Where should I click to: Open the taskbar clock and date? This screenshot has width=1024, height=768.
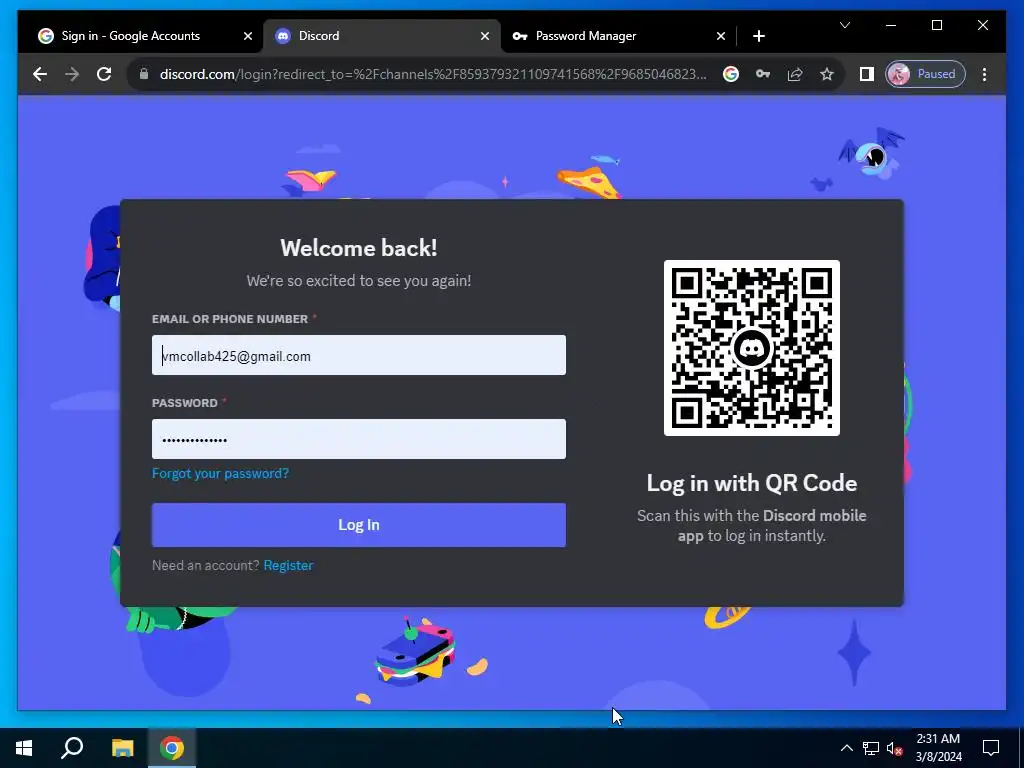(938, 748)
